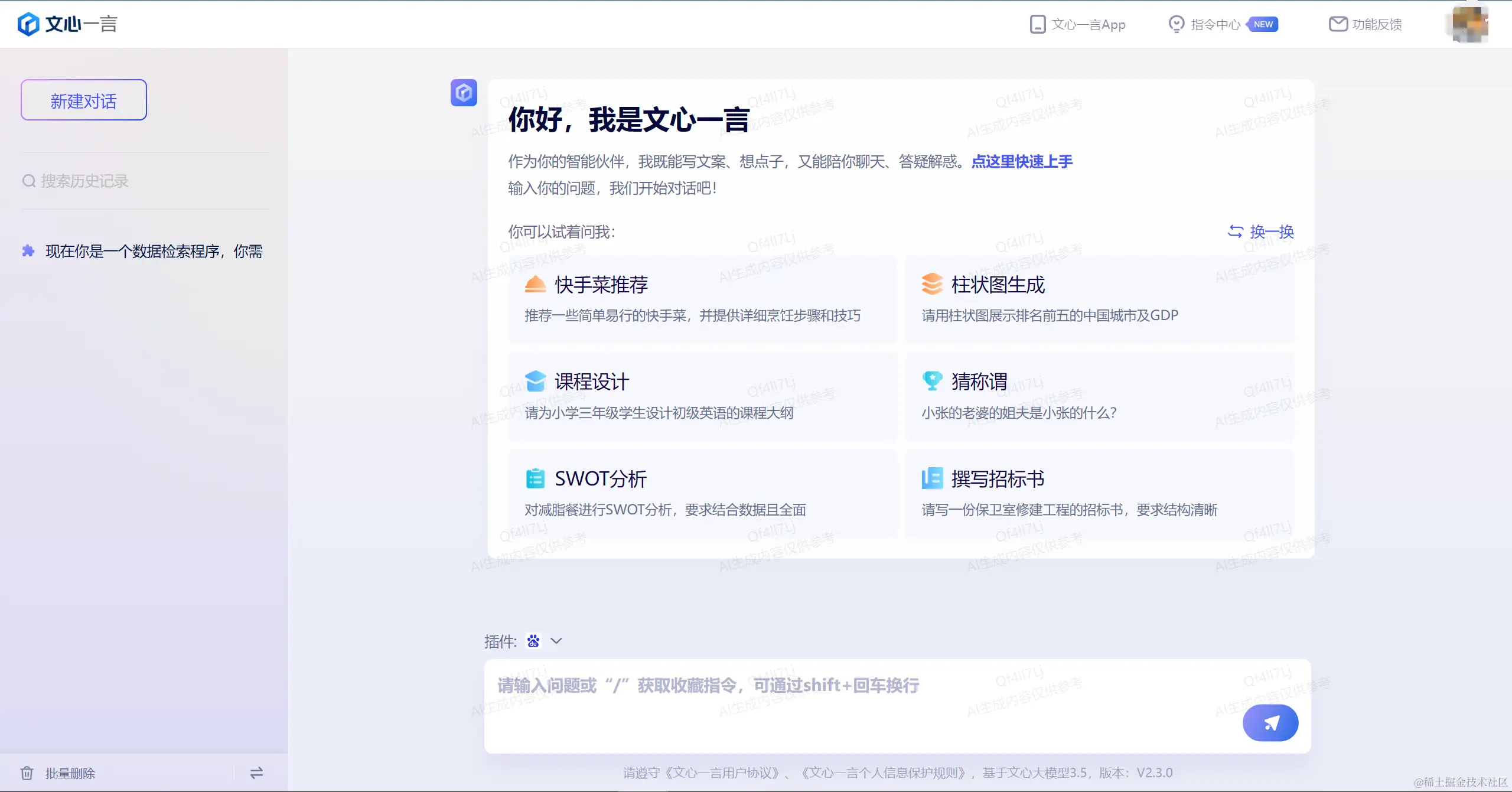The image size is (1512, 792).
Task: Click the 换一换 refresh suggestions button
Action: (1261, 232)
